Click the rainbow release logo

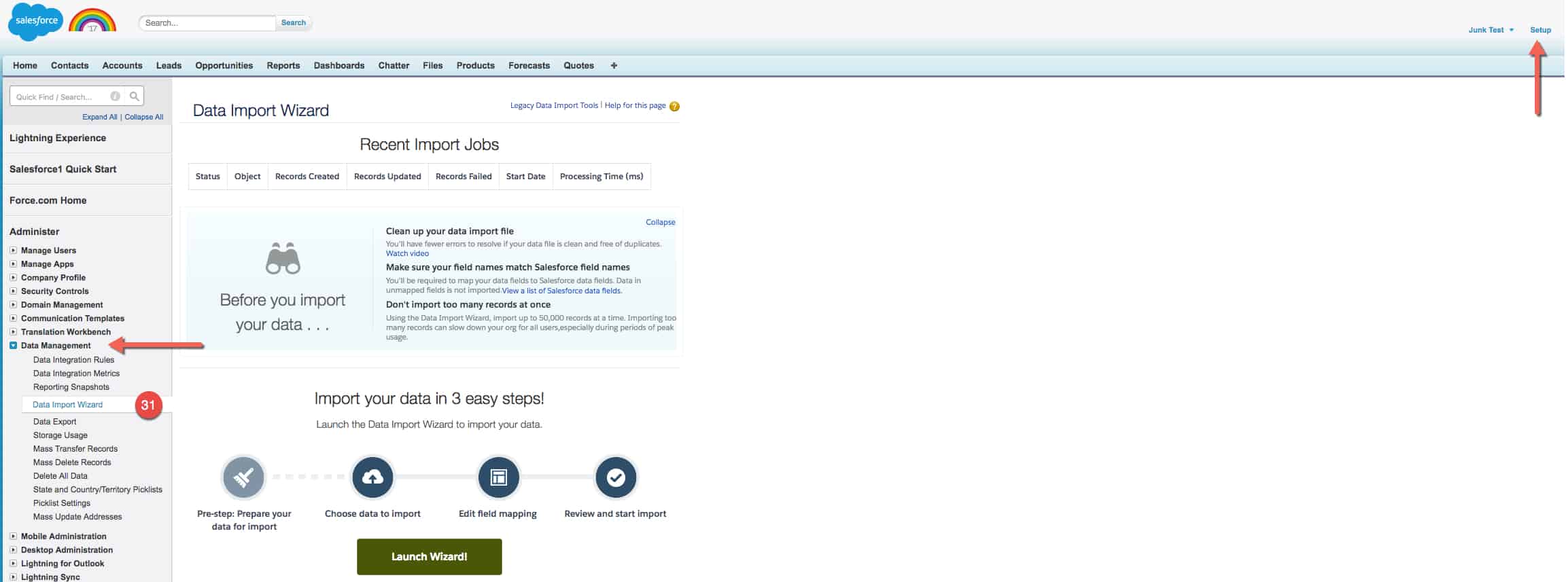click(x=92, y=20)
